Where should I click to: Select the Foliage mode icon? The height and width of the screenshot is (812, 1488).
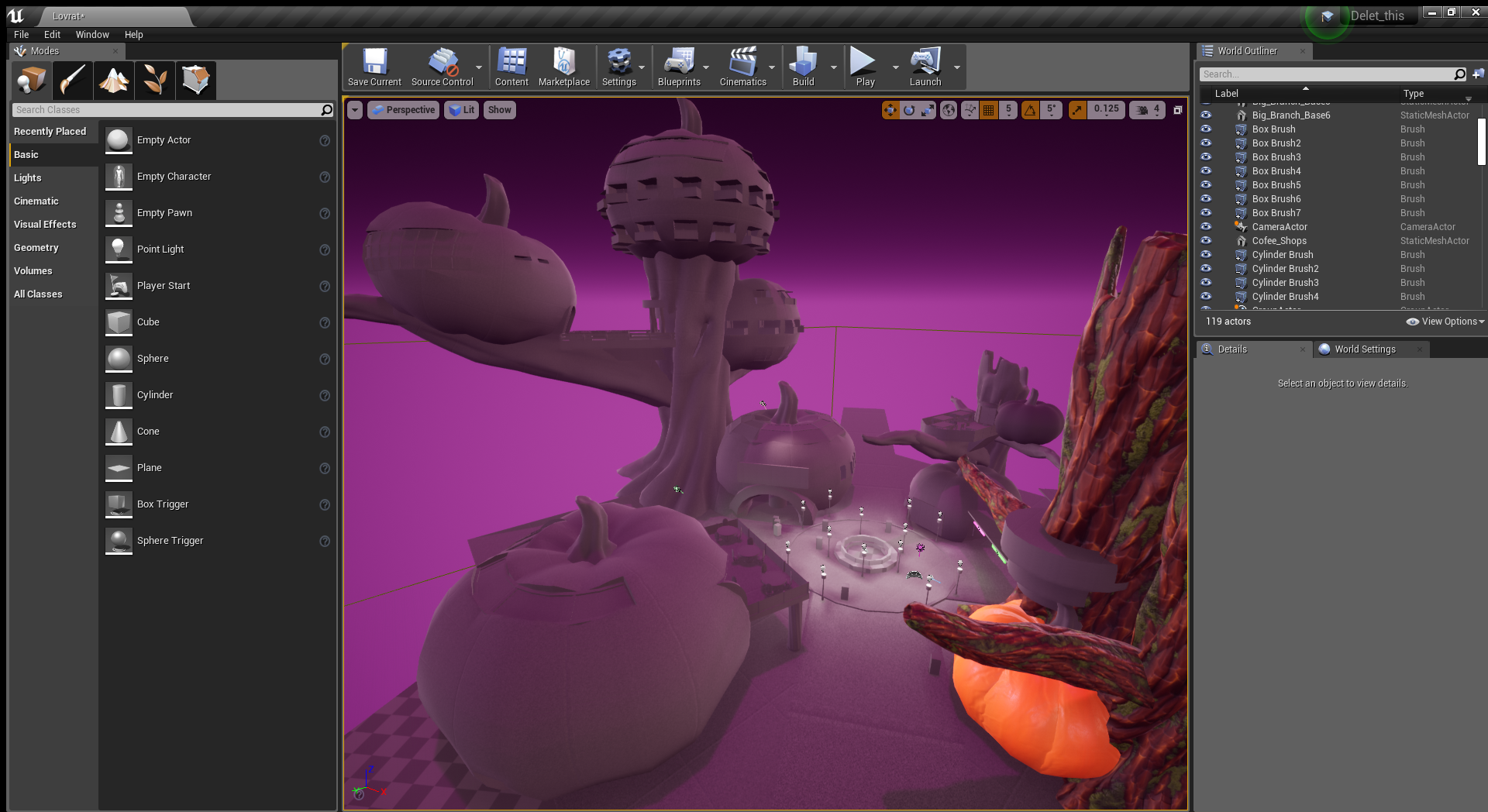[x=155, y=80]
